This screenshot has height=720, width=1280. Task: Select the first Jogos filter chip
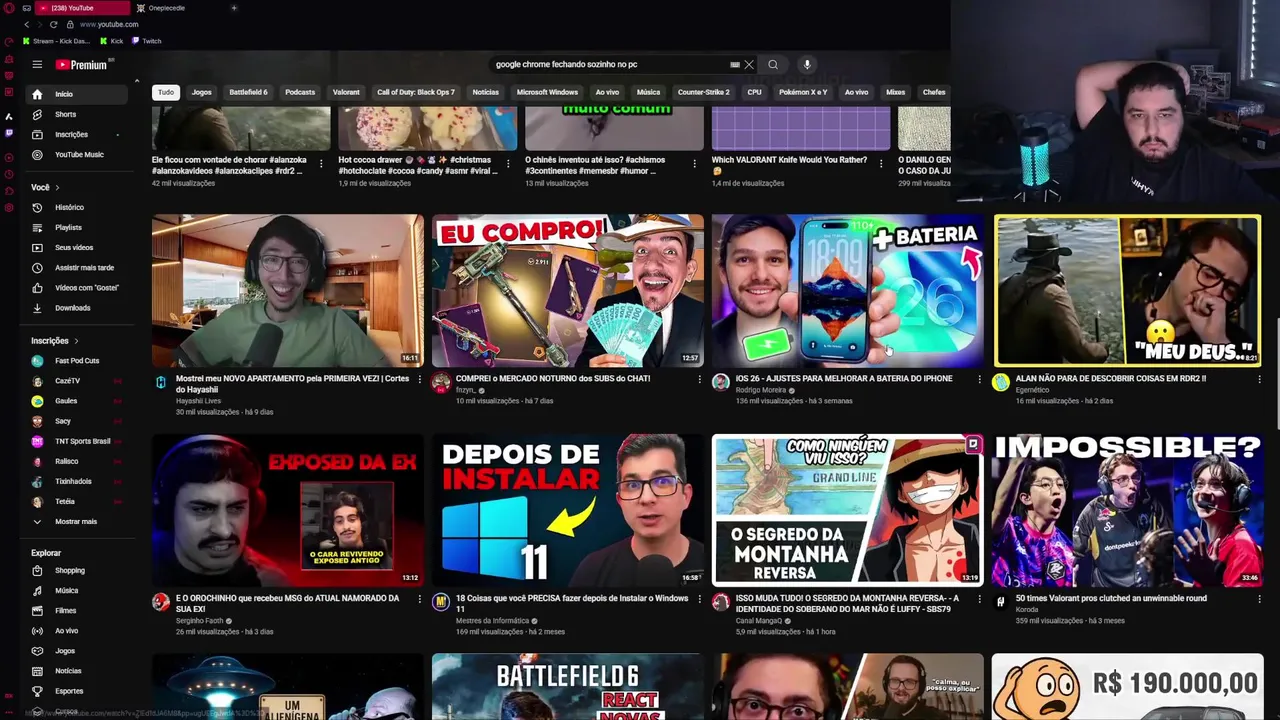202,92
